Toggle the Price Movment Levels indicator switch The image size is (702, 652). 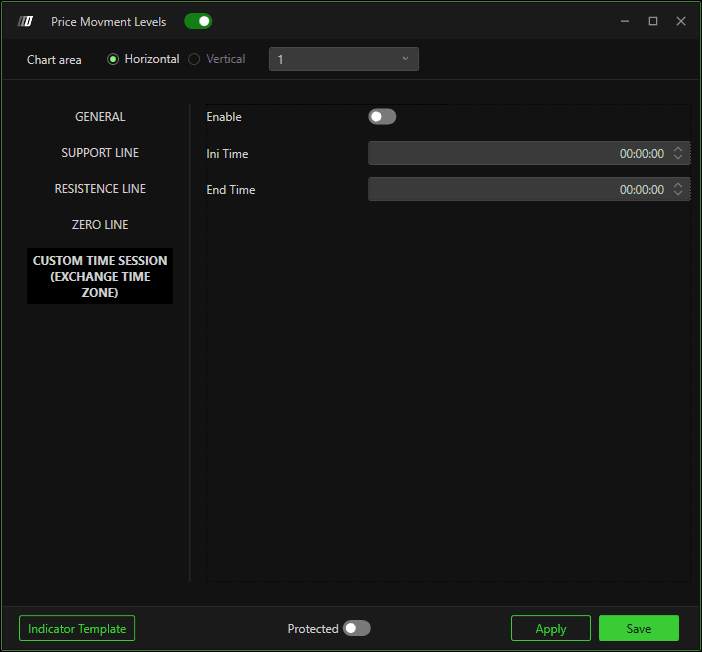[198, 21]
